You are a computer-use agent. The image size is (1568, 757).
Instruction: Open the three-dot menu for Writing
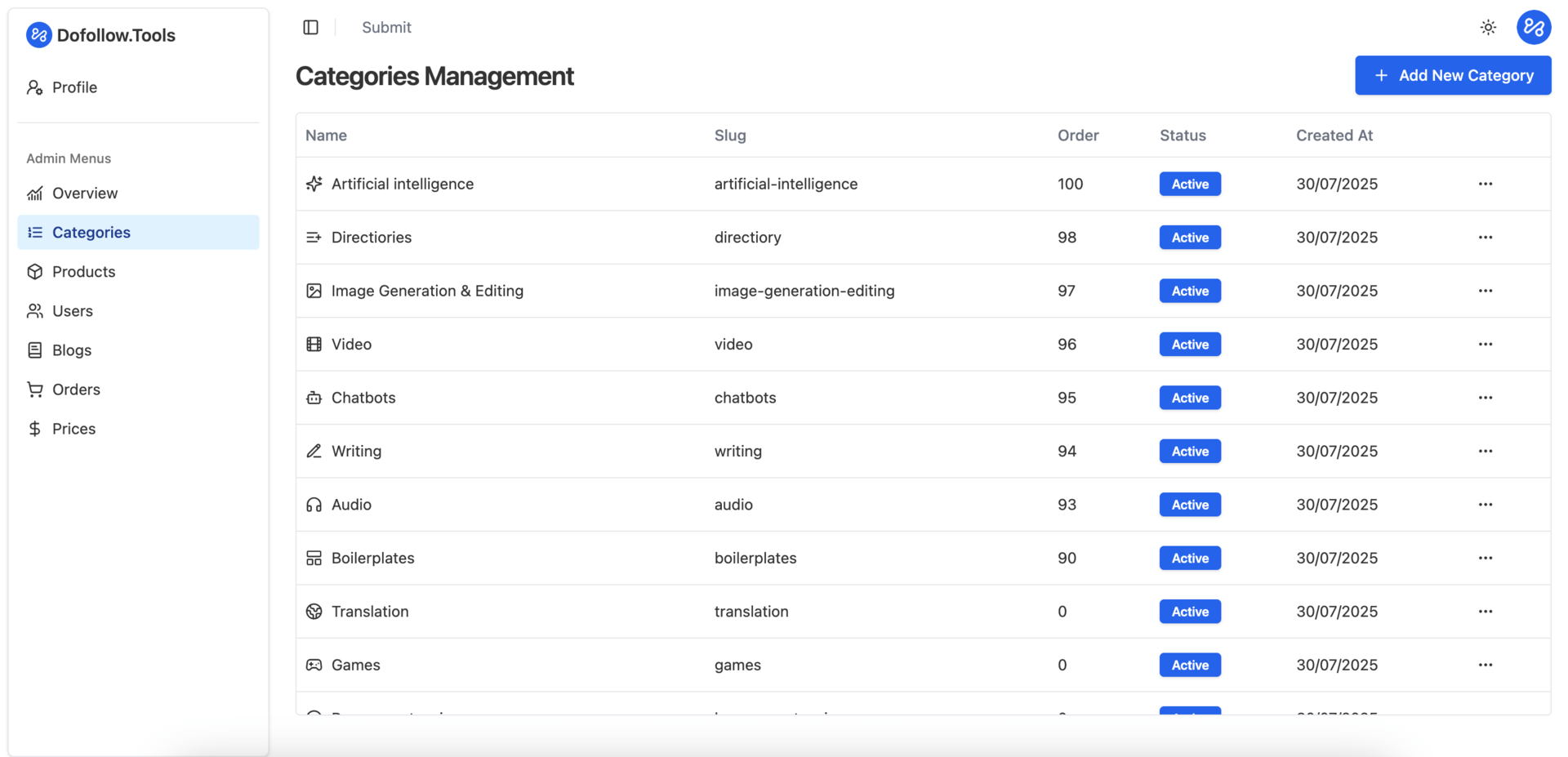pyautogui.click(x=1485, y=452)
